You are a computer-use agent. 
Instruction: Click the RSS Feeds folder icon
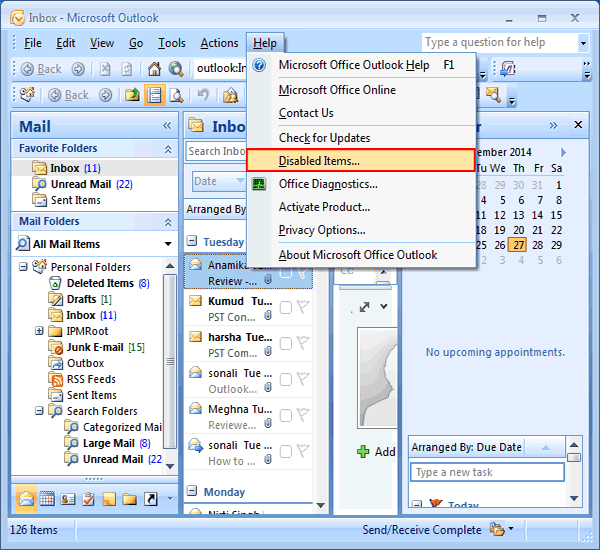coord(56,379)
